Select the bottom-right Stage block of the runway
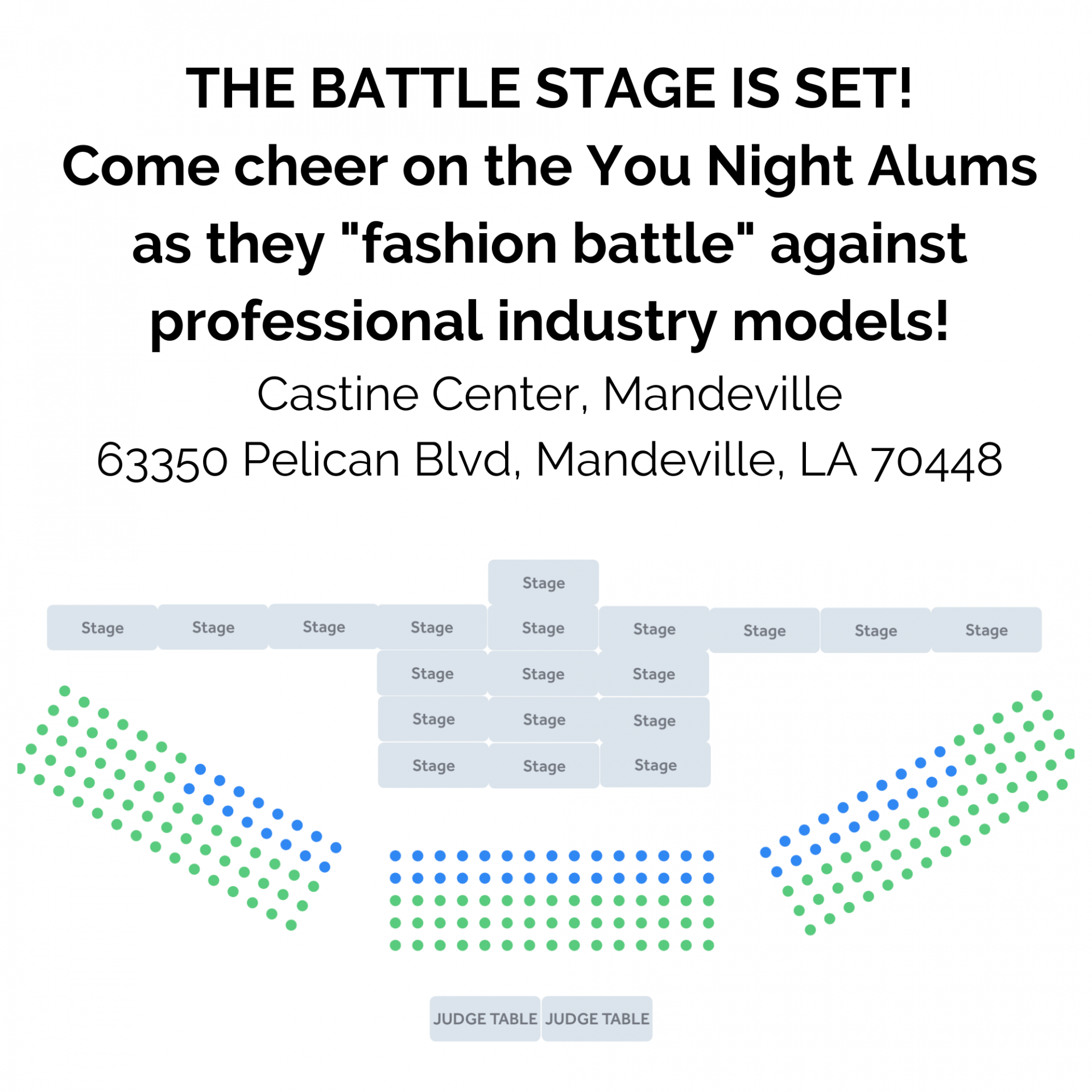Image resolution: width=1092 pixels, height=1092 pixels. [655, 764]
